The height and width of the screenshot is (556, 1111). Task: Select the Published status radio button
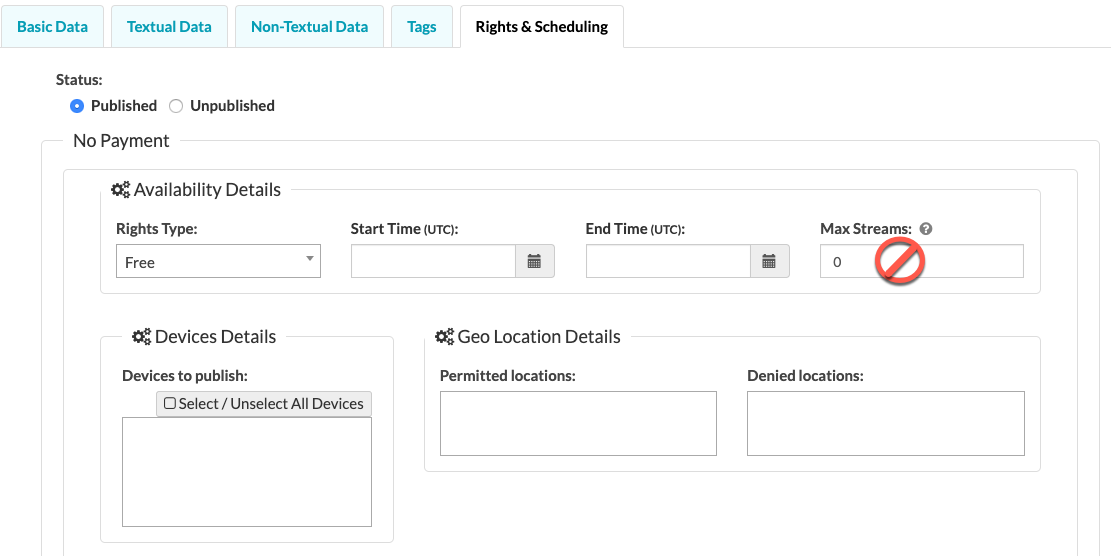(77, 106)
